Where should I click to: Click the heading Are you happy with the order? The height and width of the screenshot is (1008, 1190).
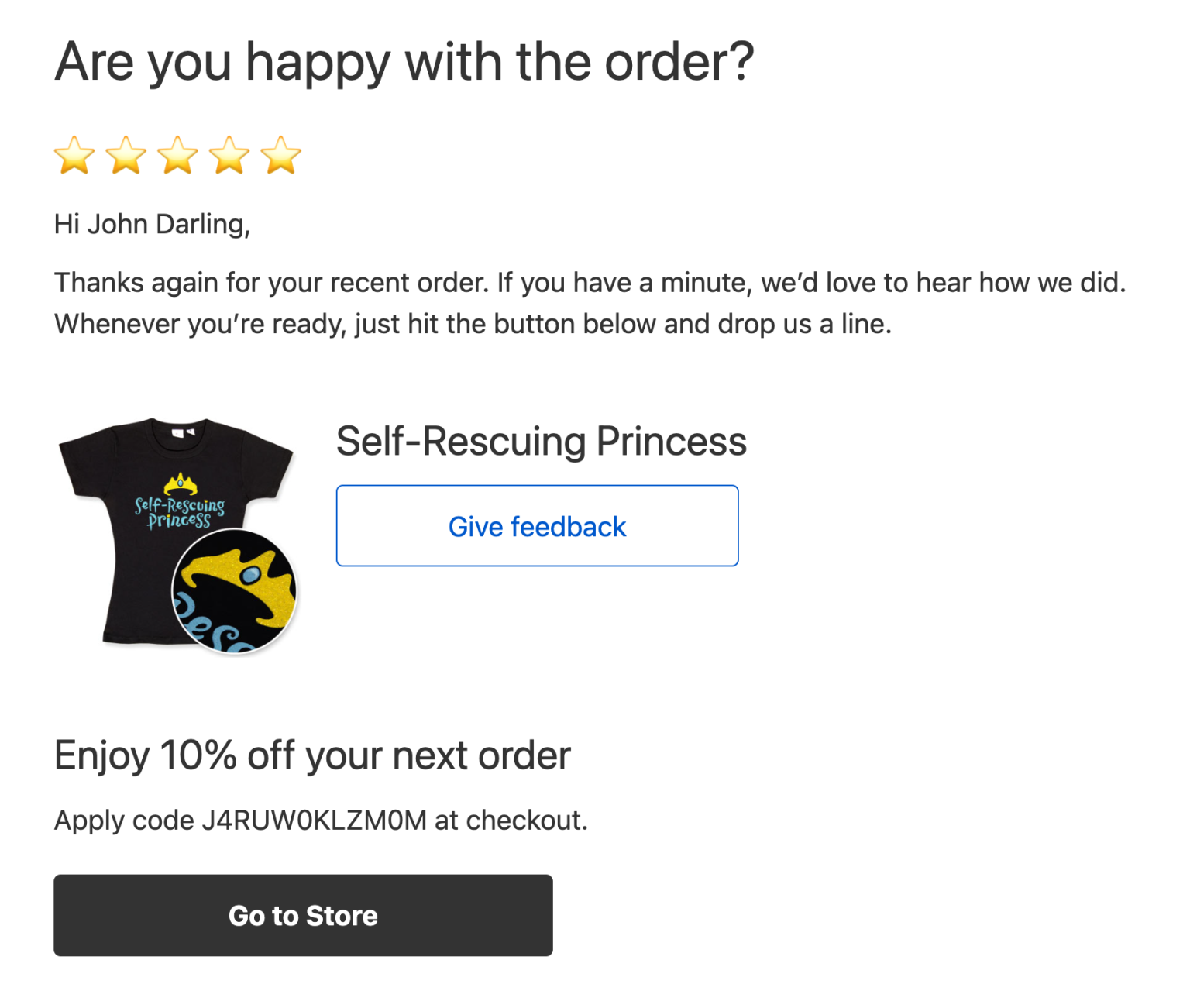404,62
